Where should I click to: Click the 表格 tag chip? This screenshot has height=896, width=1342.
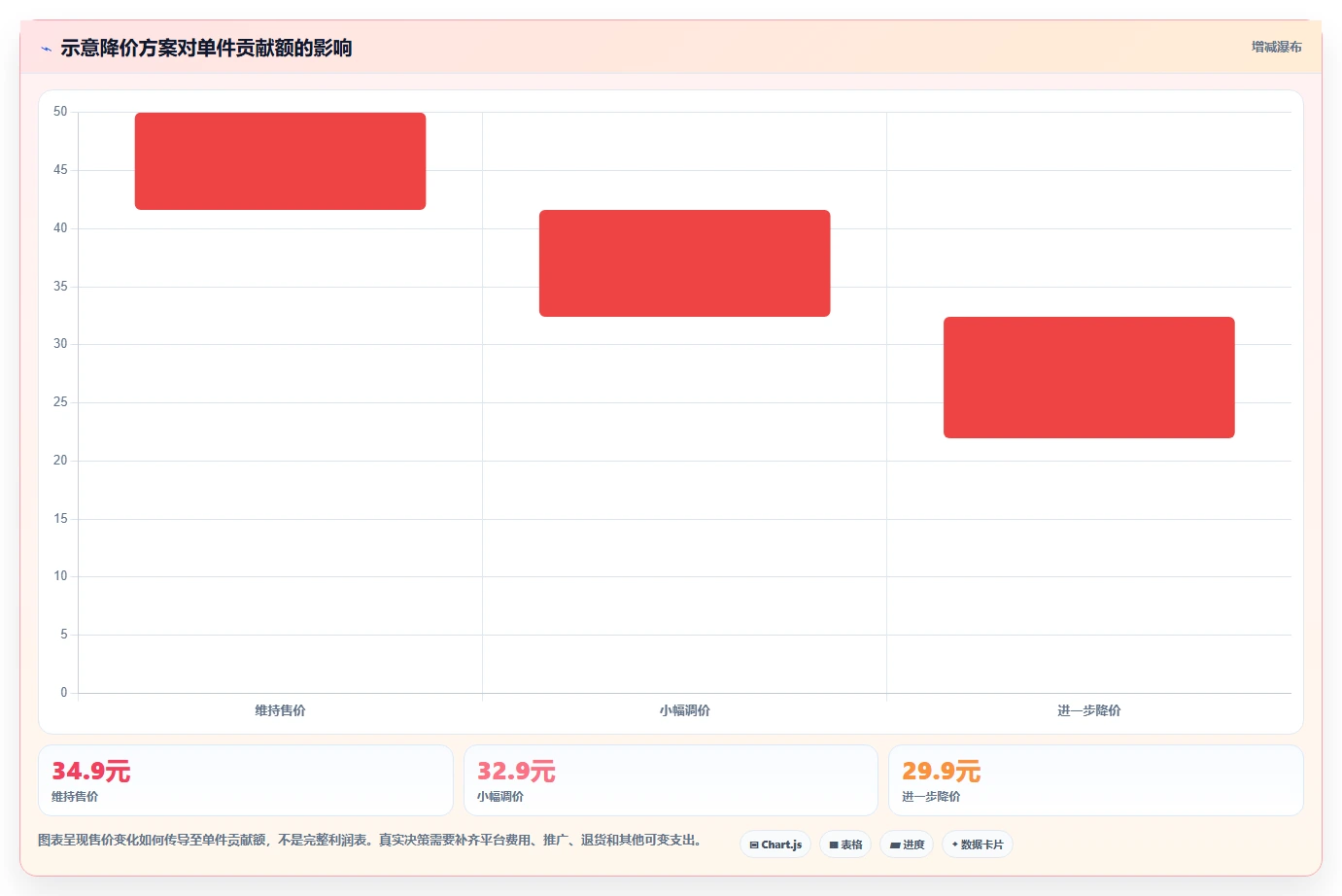coord(845,844)
